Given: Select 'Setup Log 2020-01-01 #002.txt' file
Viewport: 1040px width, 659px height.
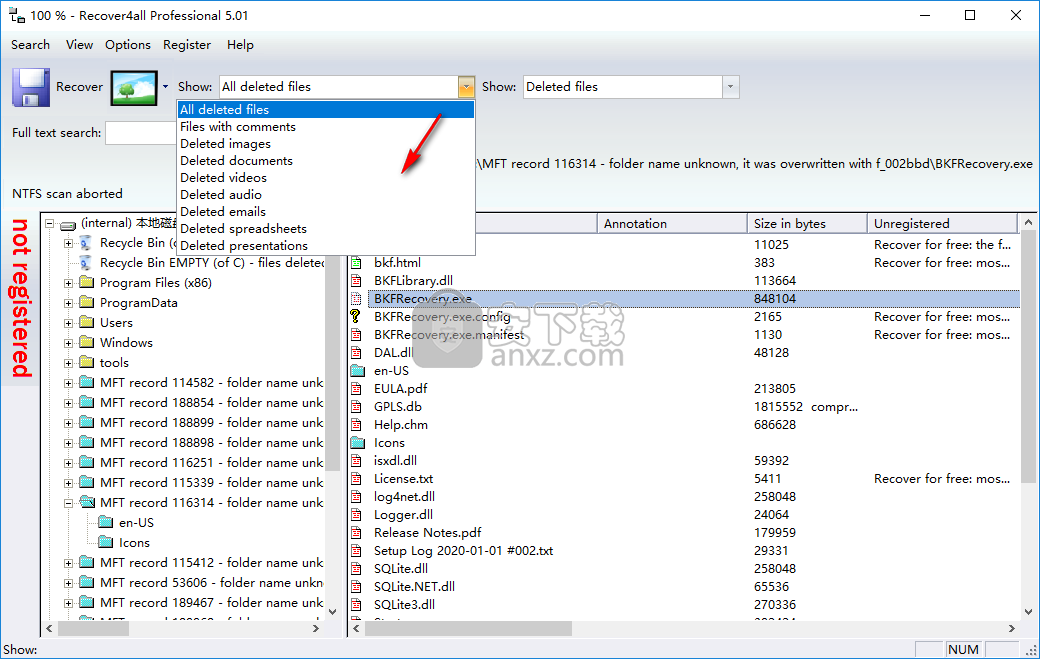Looking at the screenshot, I should coord(463,550).
